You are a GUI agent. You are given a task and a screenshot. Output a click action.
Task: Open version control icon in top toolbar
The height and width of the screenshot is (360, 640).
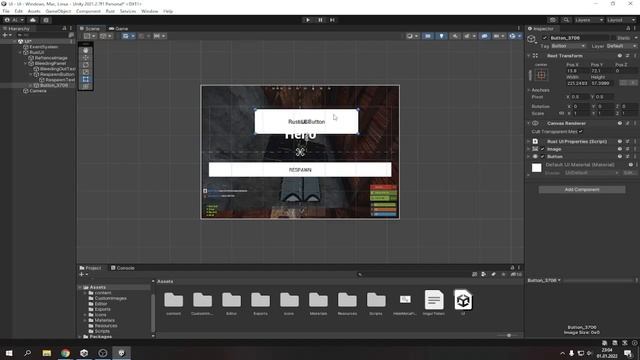click(46, 20)
